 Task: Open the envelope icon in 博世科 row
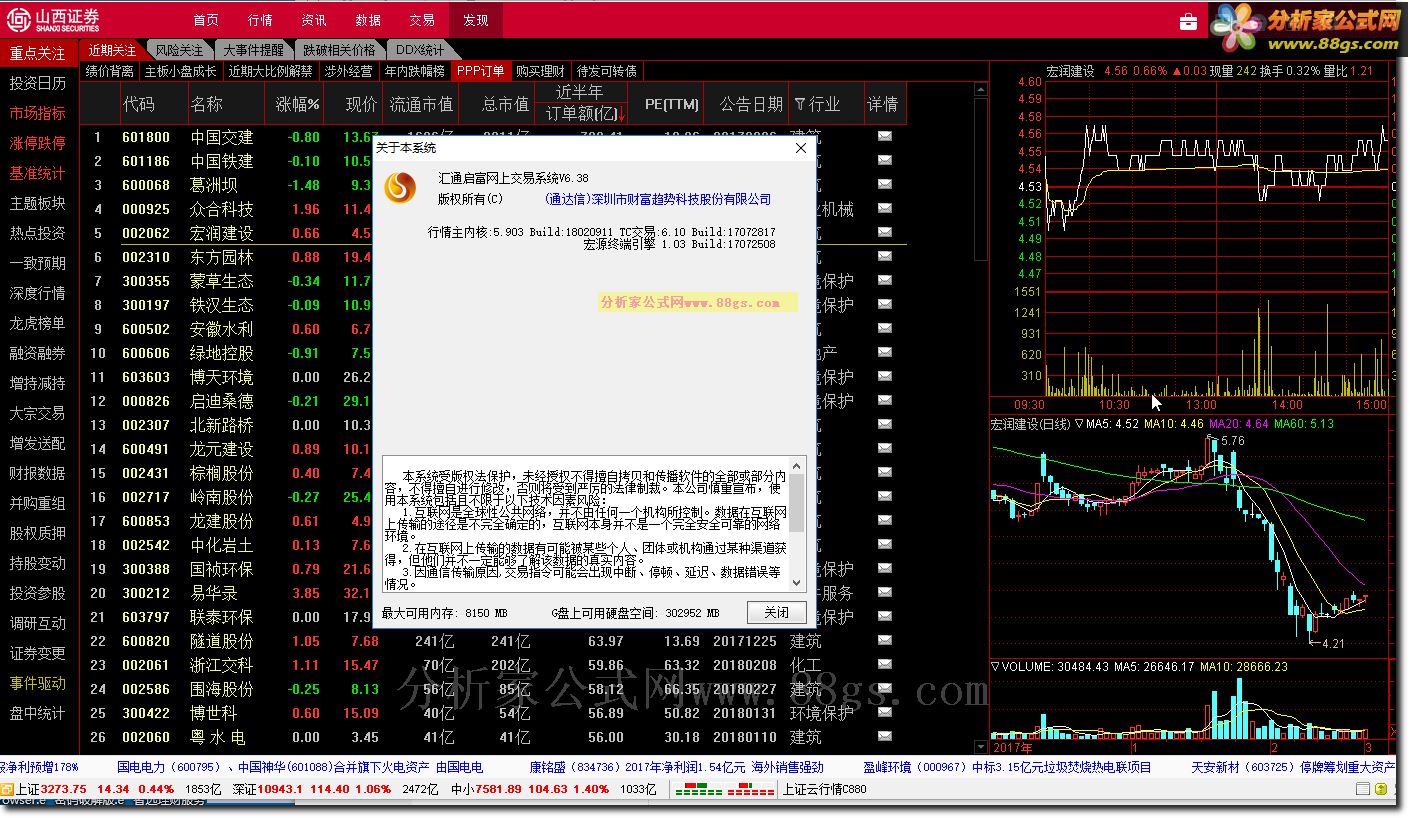pos(884,713)
